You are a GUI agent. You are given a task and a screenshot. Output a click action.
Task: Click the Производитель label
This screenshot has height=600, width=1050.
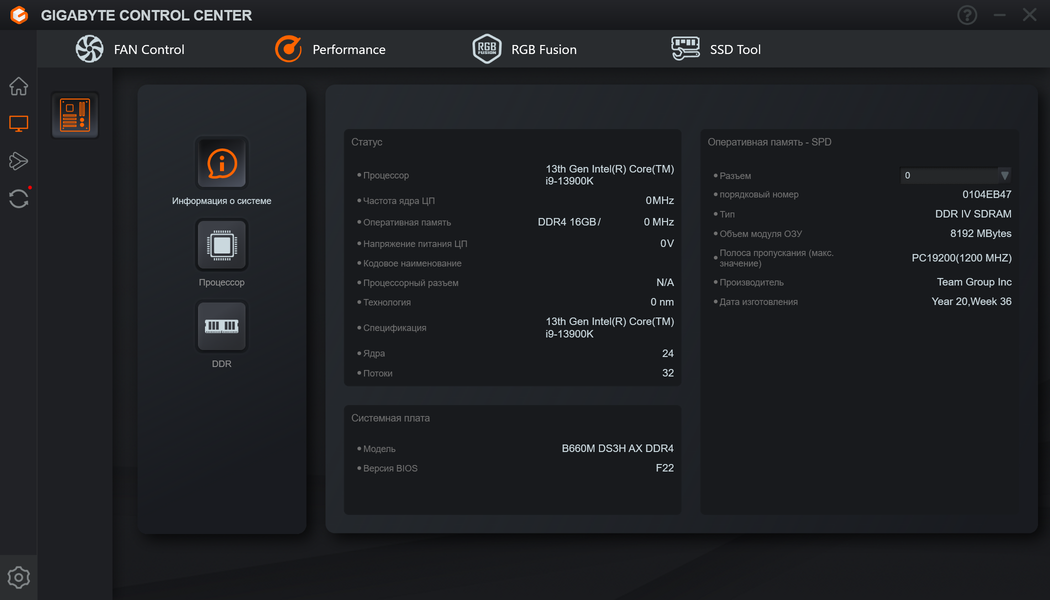(751, 283)
